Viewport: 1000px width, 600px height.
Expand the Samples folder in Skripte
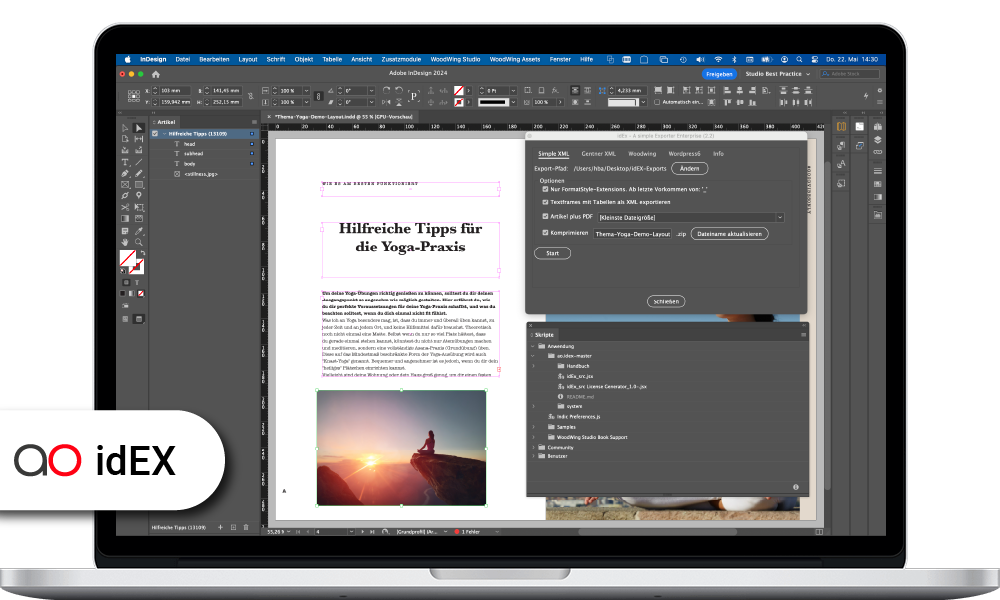pos(533,427)
